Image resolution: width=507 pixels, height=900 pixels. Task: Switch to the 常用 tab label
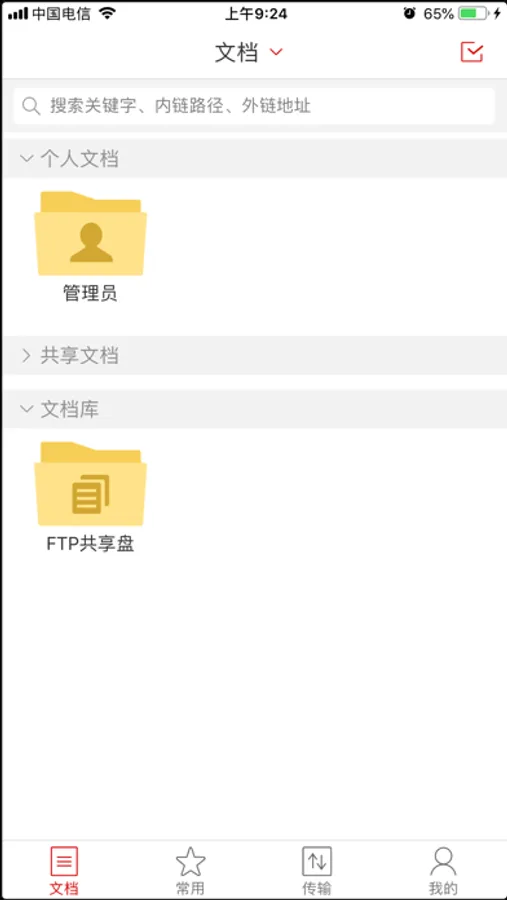(x=190, y=889)
